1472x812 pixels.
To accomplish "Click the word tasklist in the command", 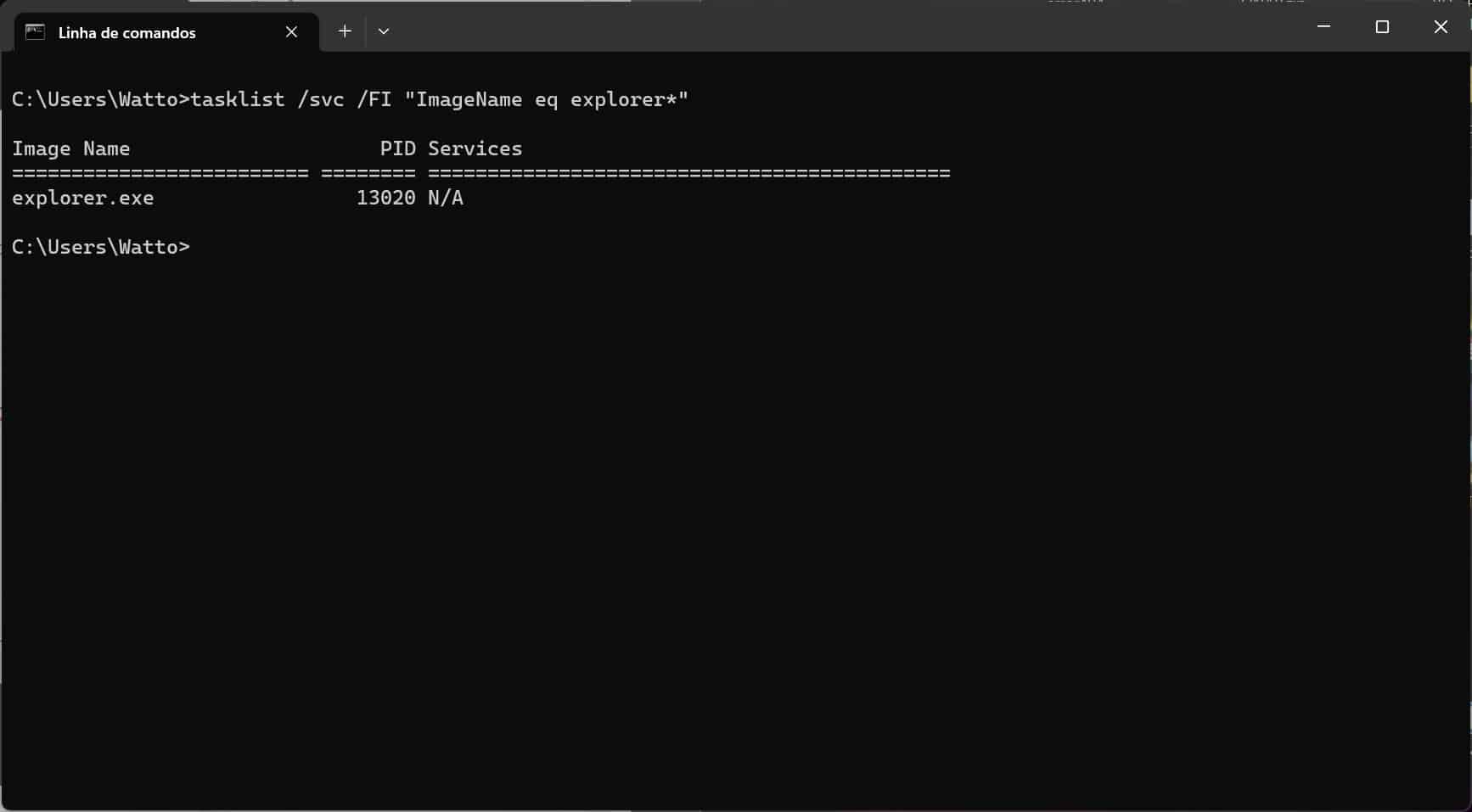I will (x=238, y=99).
